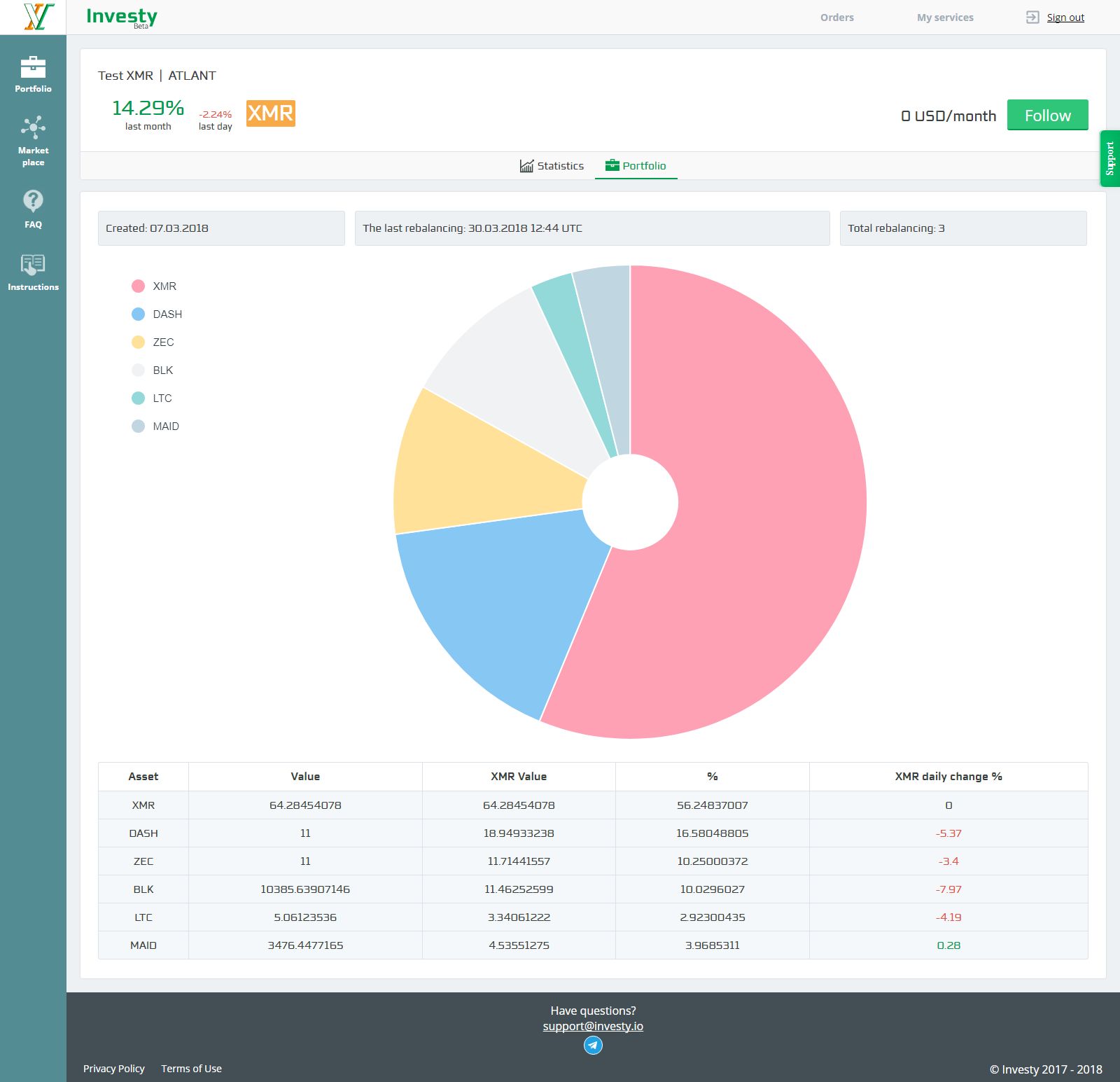
Task: Click the % column header
Action: tap(713, 776)
